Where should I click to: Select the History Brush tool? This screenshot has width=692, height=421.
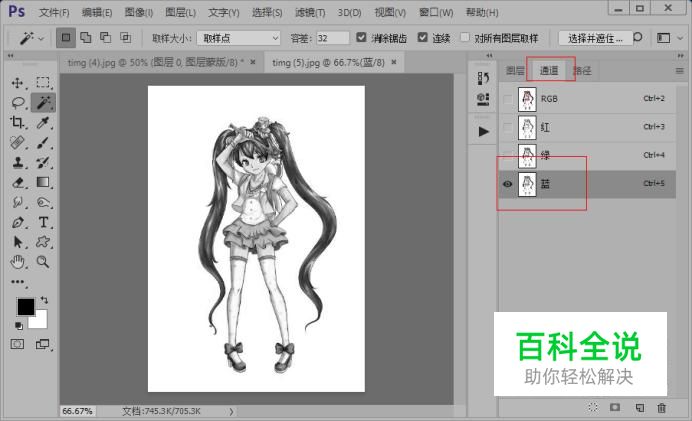pos(43,162)
